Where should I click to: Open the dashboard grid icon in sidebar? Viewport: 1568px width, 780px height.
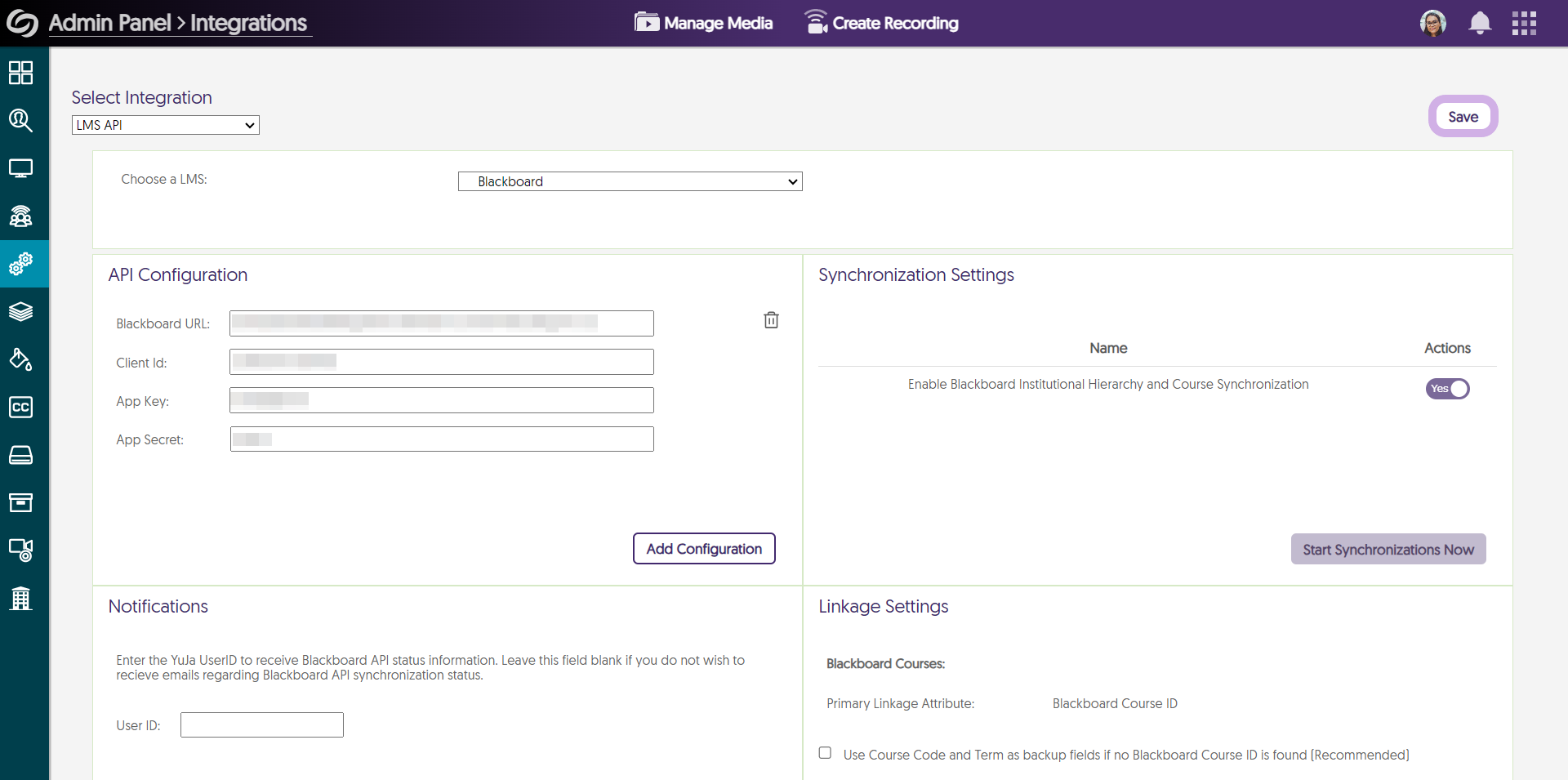click(x=20, y=73)
